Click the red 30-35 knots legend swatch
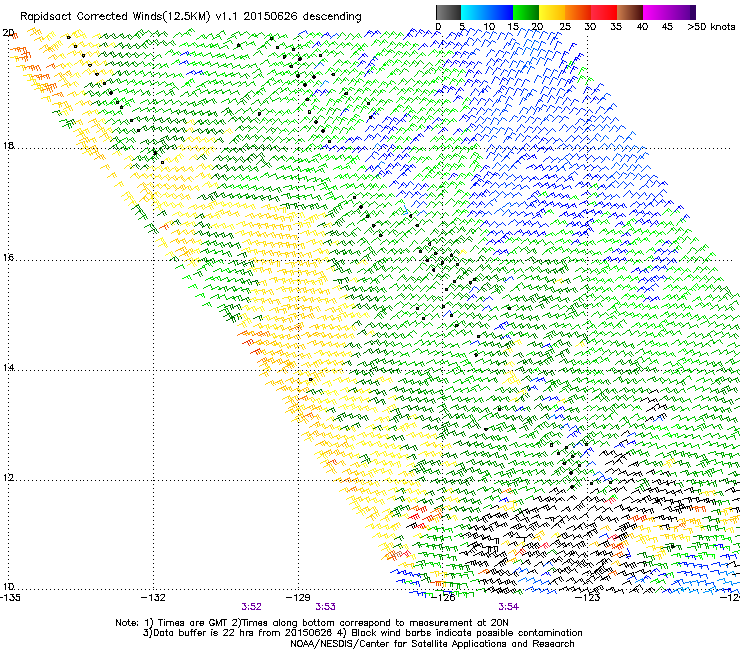 (x=604, y=12)
